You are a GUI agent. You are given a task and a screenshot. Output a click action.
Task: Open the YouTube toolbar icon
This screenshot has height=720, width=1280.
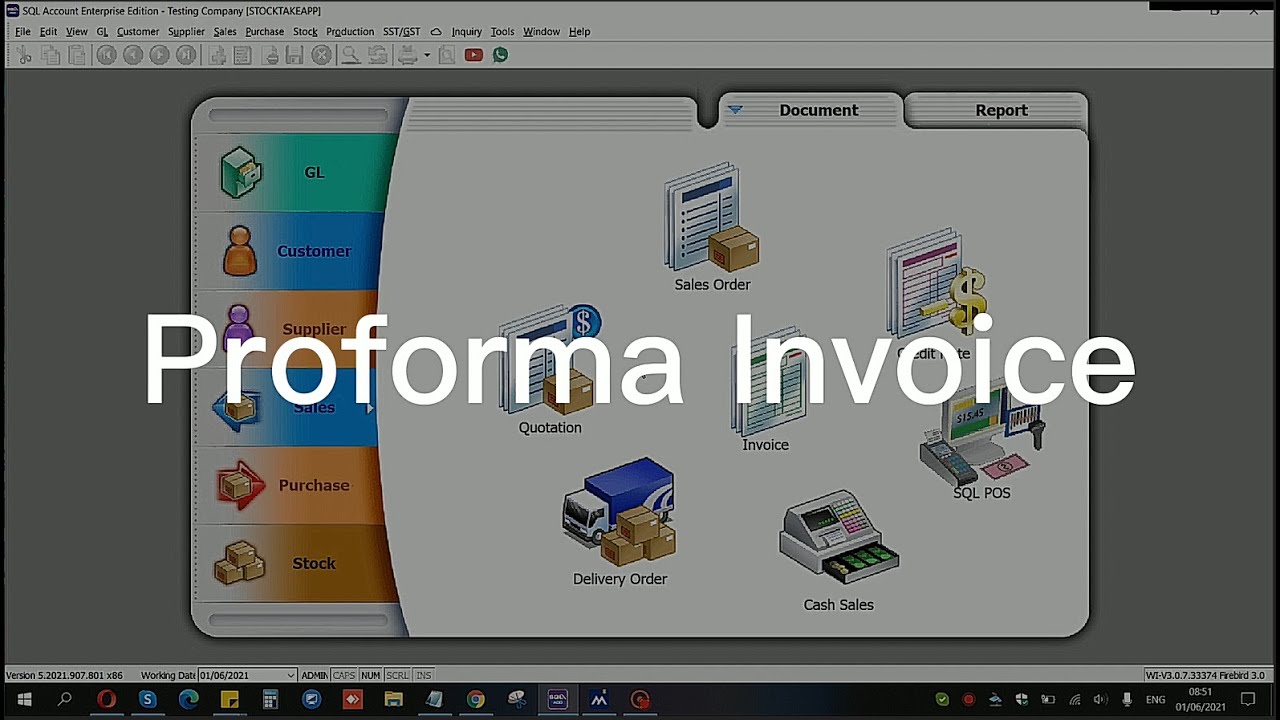click(474, 55)
